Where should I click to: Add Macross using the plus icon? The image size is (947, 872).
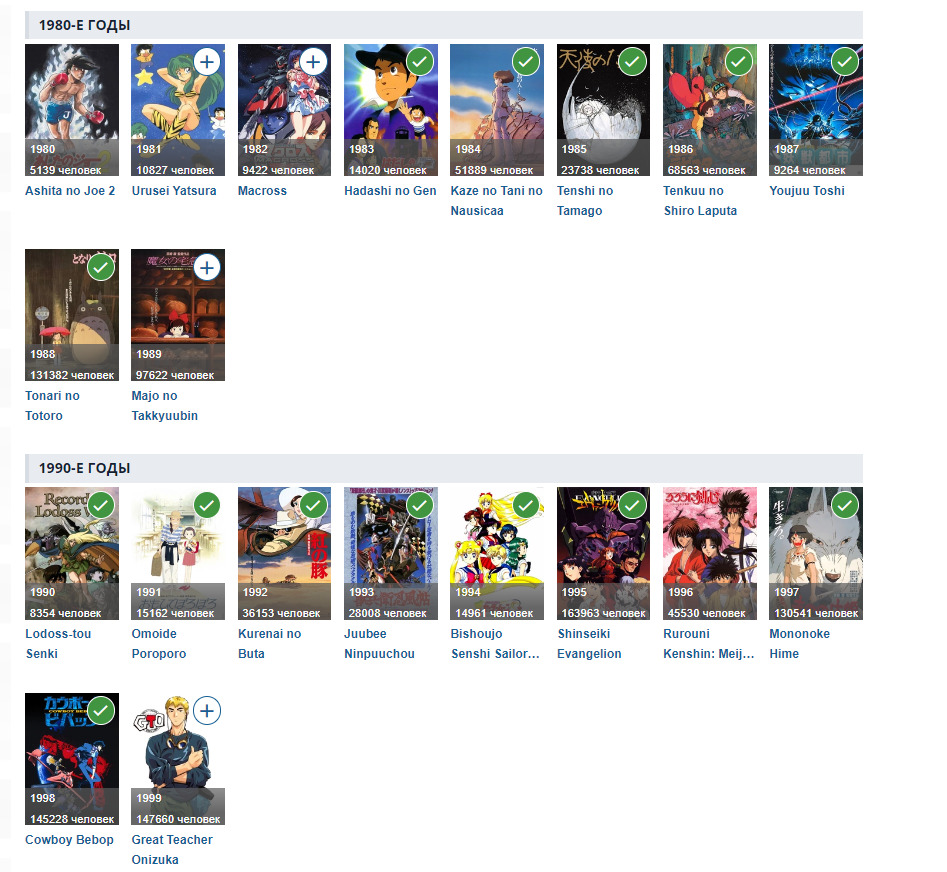pyautogui.click(x=313, y=62)
